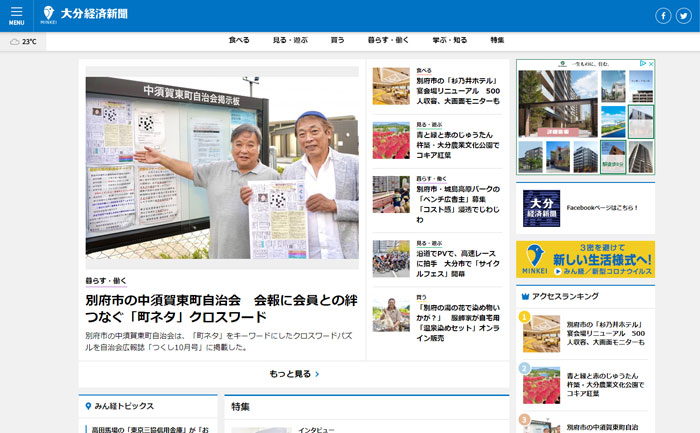Image resolution: width=700 pixels, height=433 pixels.
Task: Click 杉乃井ホテル banquet hall thumbnail in list
Action: point(391,86)
